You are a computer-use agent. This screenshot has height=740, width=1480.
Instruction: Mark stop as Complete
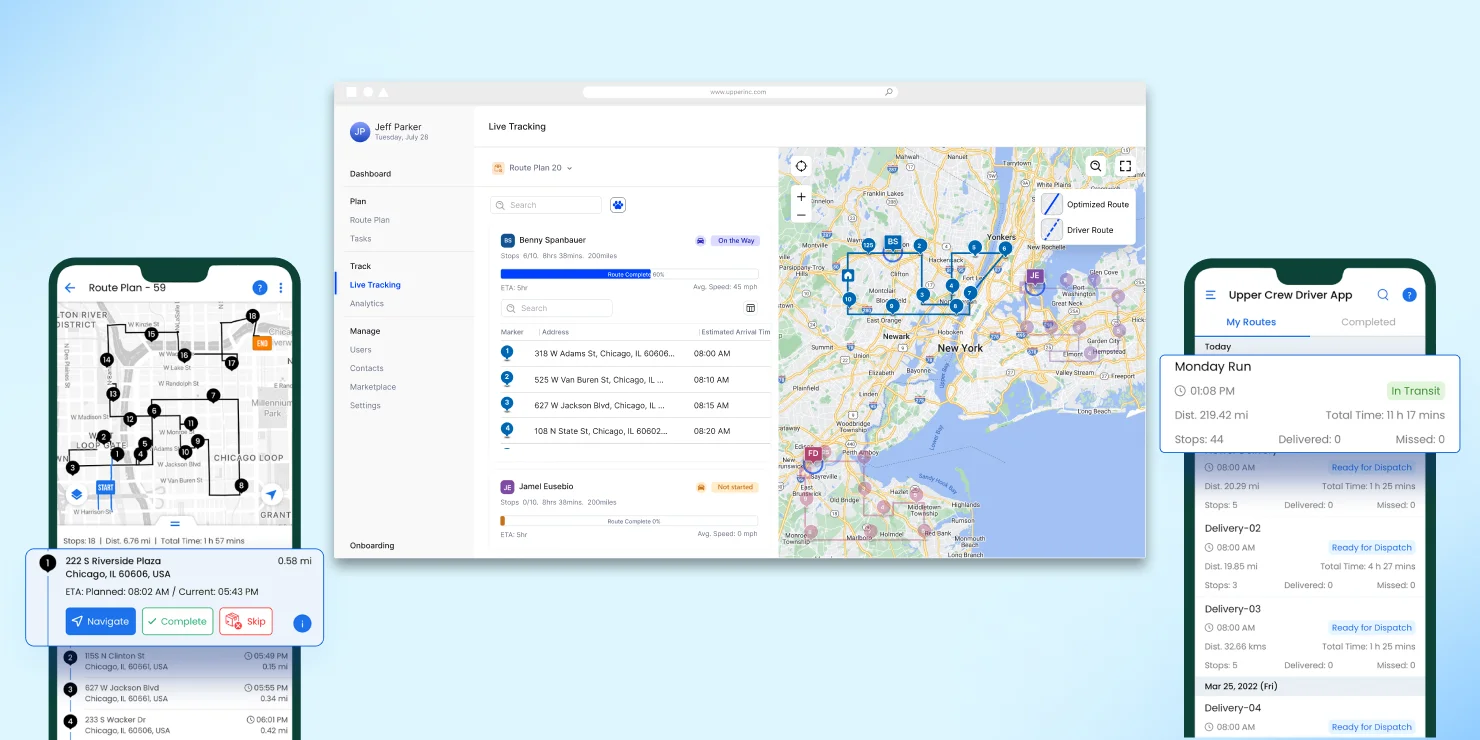click(x=177, y=621)
